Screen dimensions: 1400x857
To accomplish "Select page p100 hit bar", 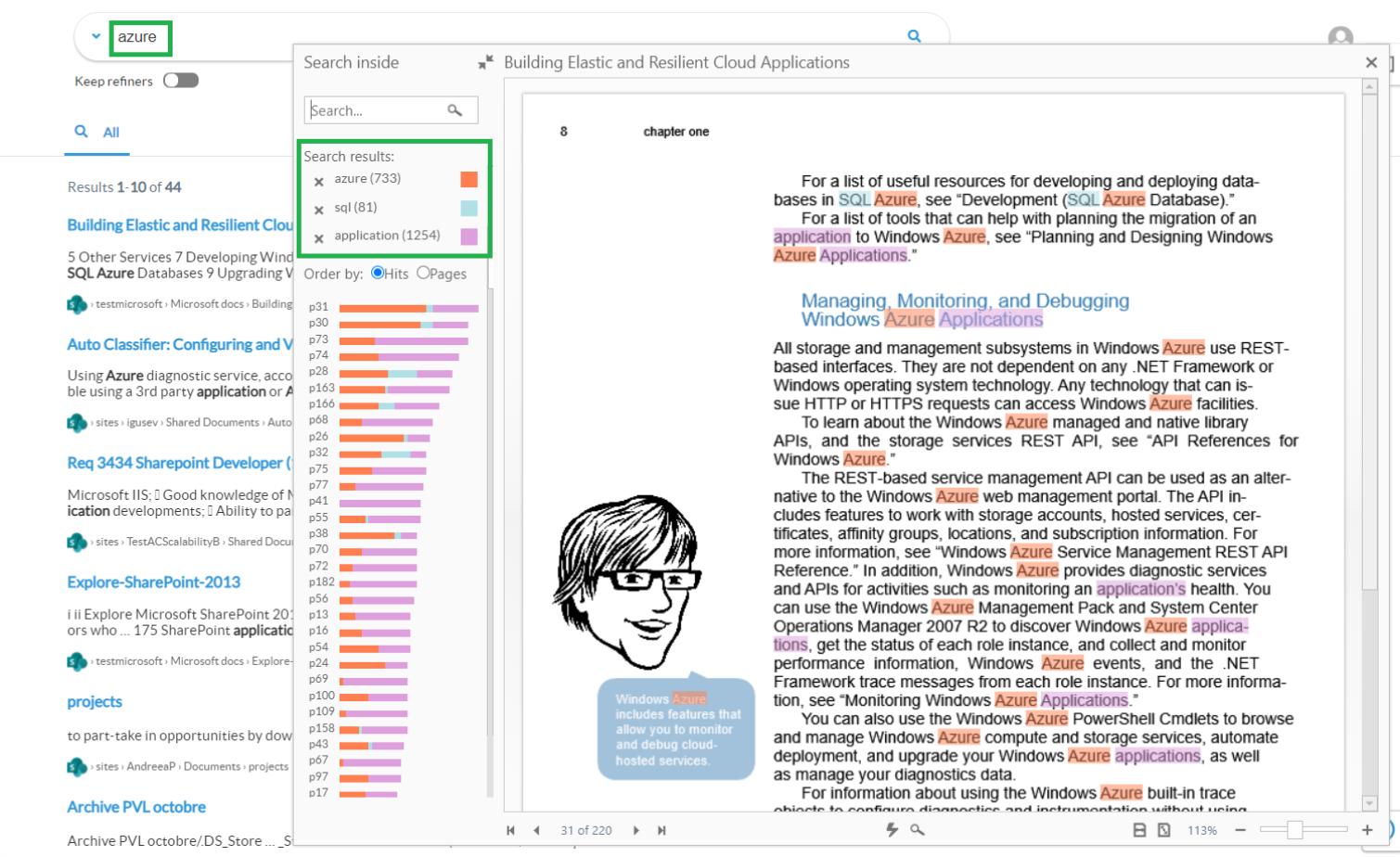I will click(x=373, y=697).
